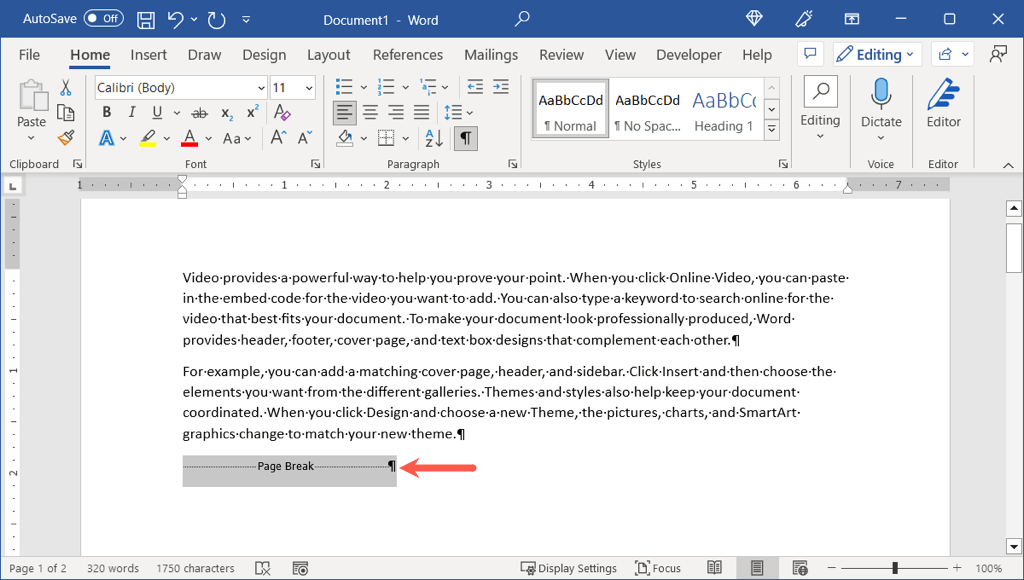Select the Heading 1 style thumbnail

point(724,109)
